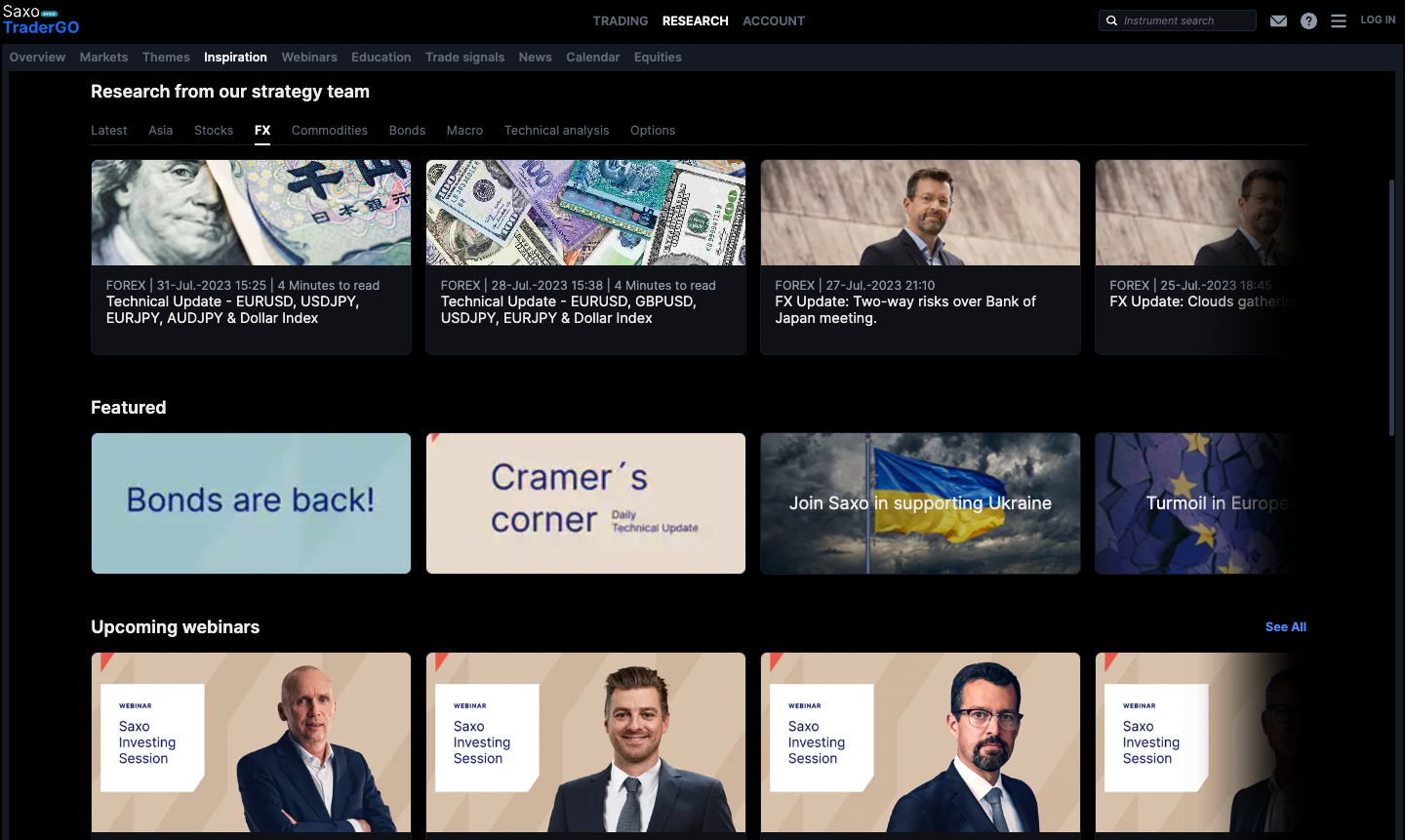Viewport: 1405px width, 840px height.
Task: Open the Webinars tab in navigation
Action: (x=309, y=57)
